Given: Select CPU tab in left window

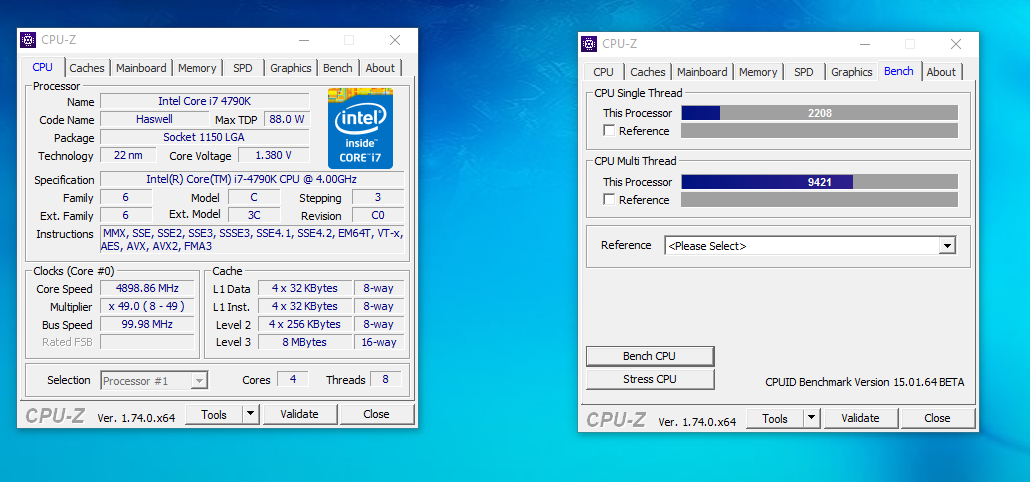Looking at the screenshot, I should coord(43,67).
